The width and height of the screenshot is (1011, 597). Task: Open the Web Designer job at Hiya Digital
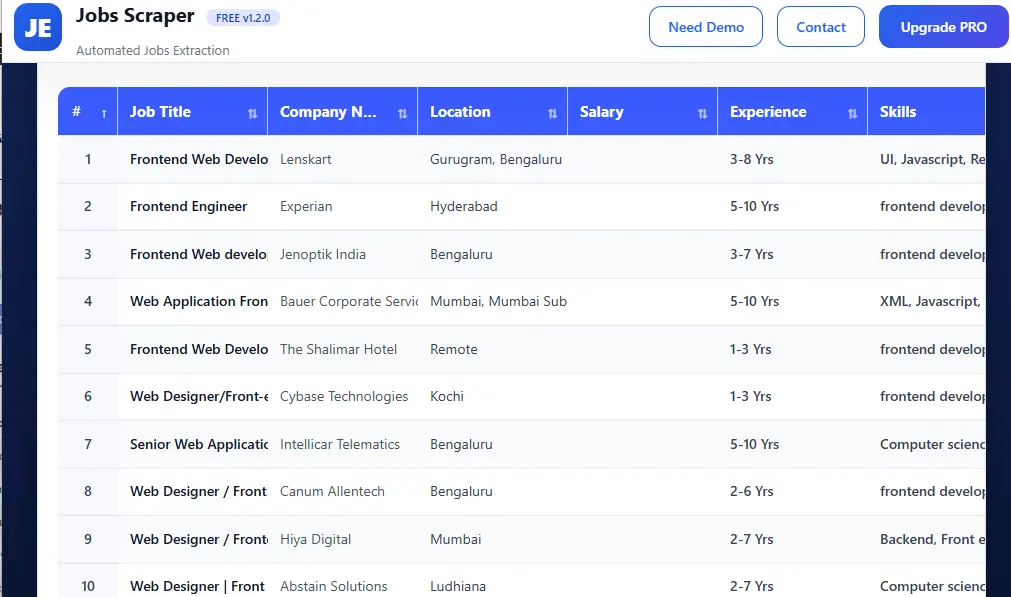(x=198, y=539)
